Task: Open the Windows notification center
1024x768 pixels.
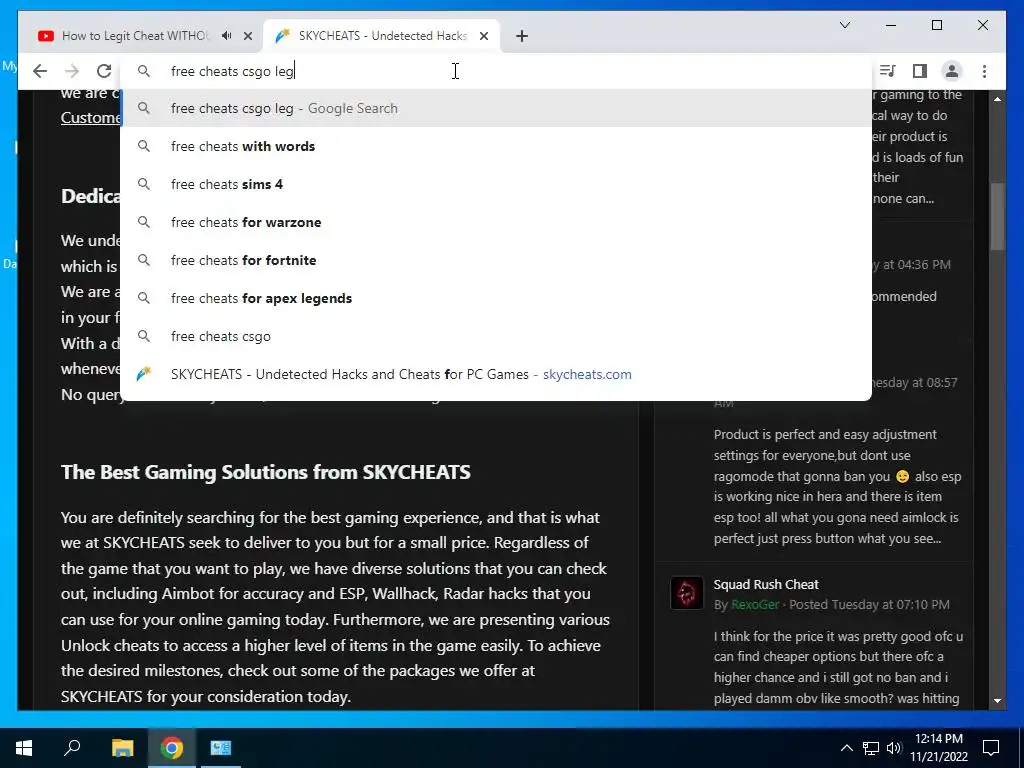Action: (991, 748)
